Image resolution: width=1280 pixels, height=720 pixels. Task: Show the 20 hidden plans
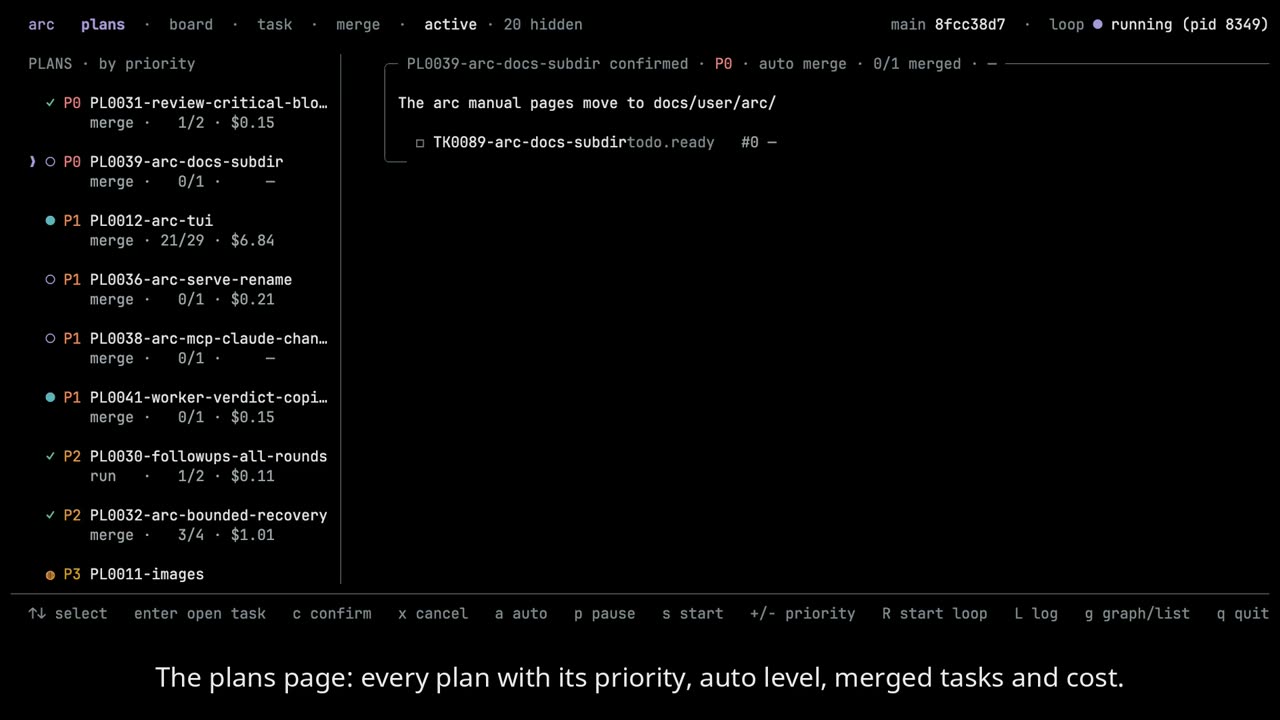click(x=543, y=24)
